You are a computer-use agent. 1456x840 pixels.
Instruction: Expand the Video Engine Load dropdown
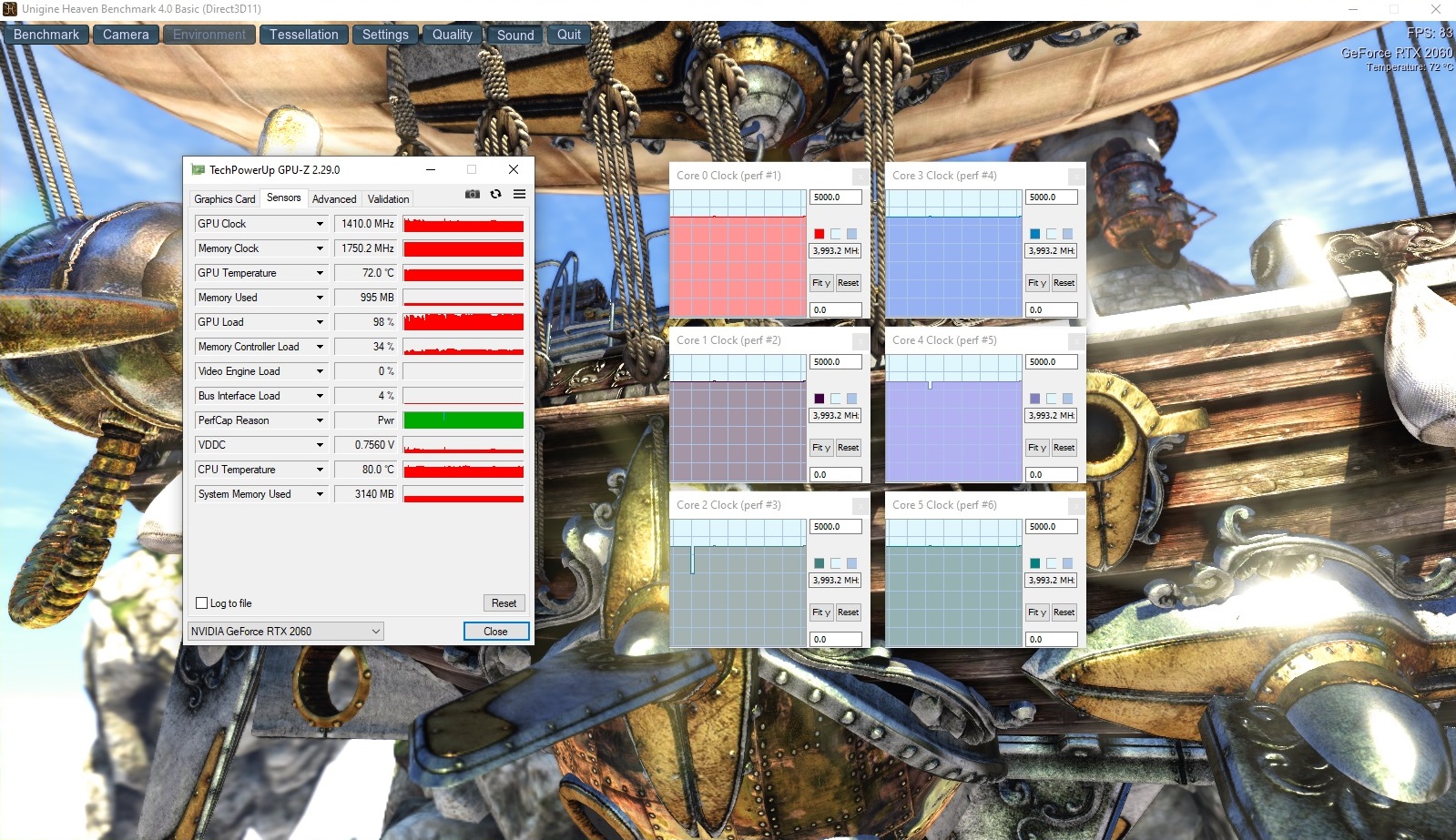tap(320, 371)
